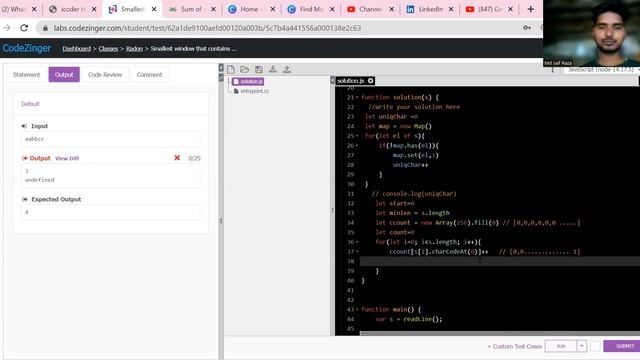Viewport: 640px width, 360px height.
Task: Reload the browser page
Action: (24, 28)
